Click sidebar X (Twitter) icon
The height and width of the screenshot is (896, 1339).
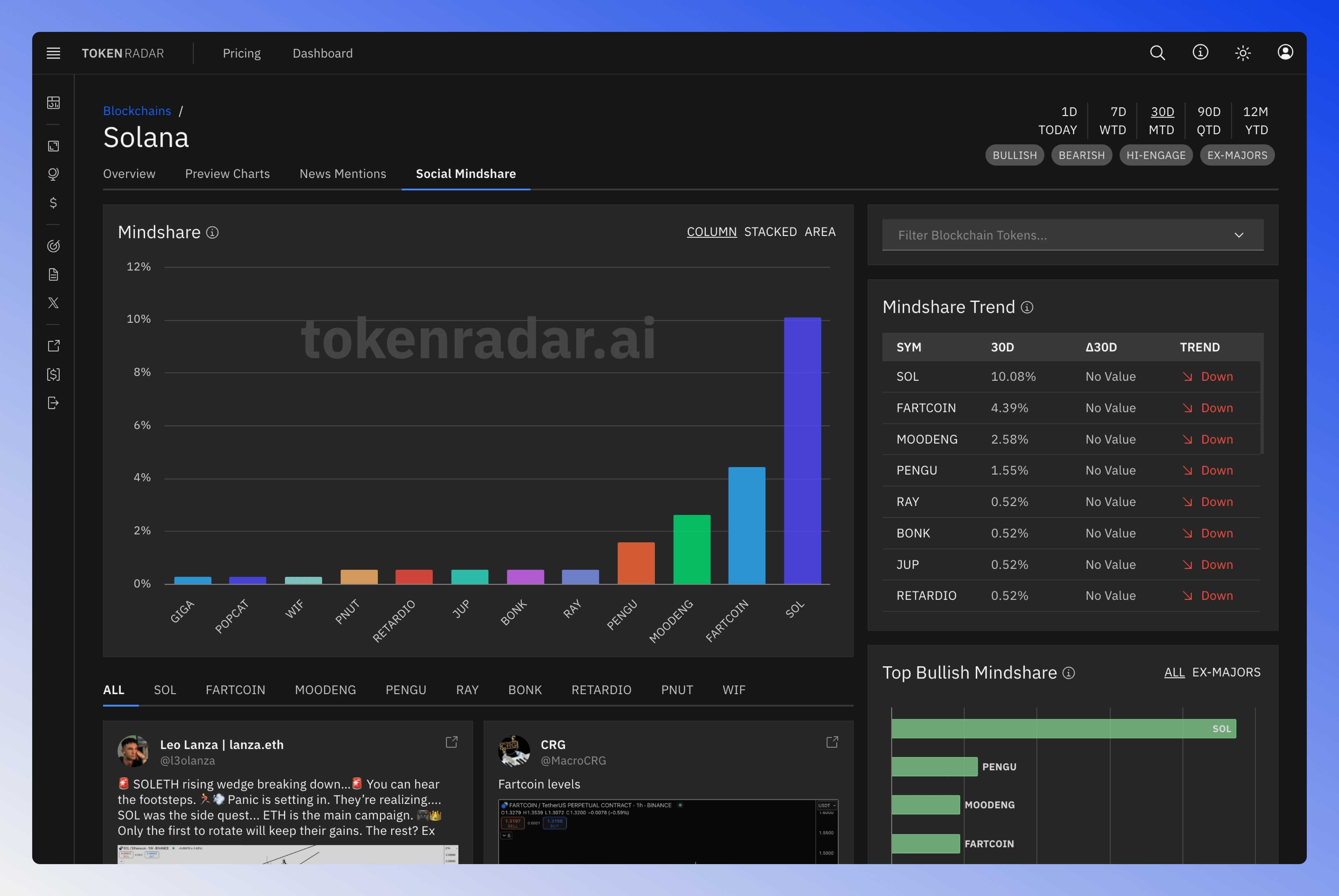53,303
